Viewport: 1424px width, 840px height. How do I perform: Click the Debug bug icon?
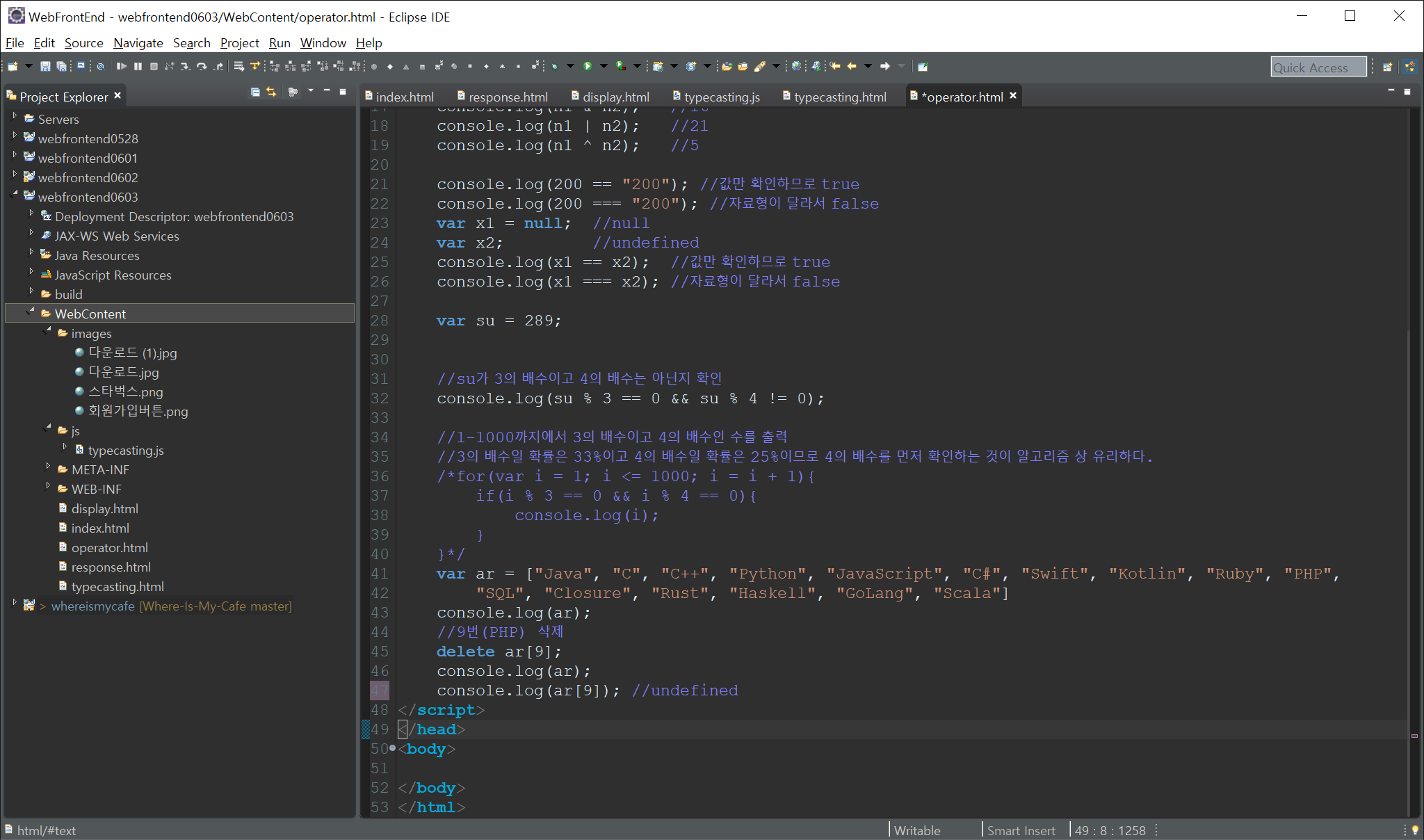(555, 67)
